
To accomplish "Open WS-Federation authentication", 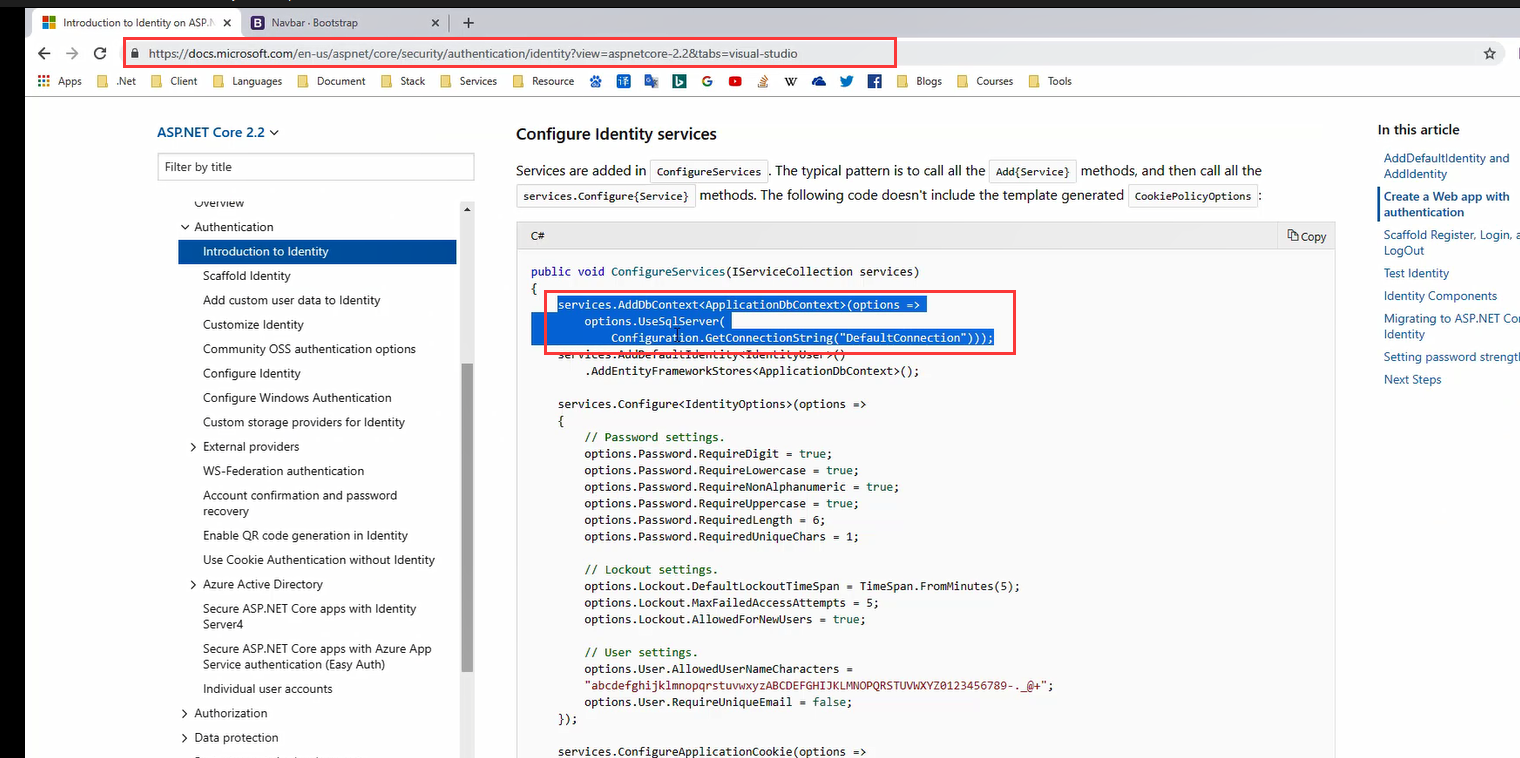I will click(283, 471).
